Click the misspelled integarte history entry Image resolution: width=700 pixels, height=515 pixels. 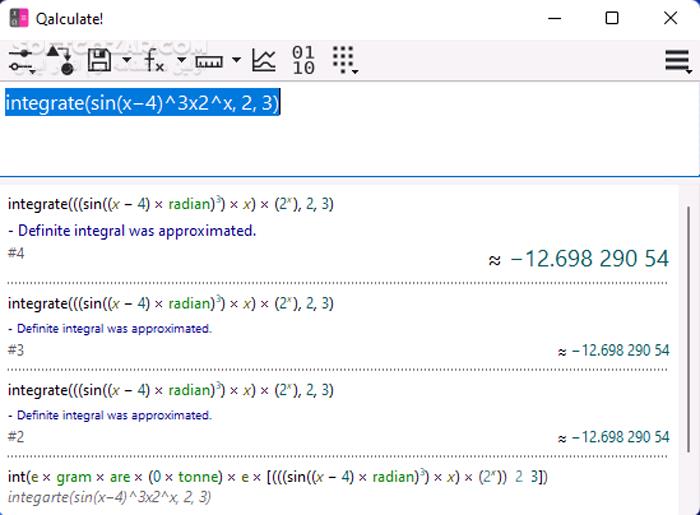[x=109, y=496]
